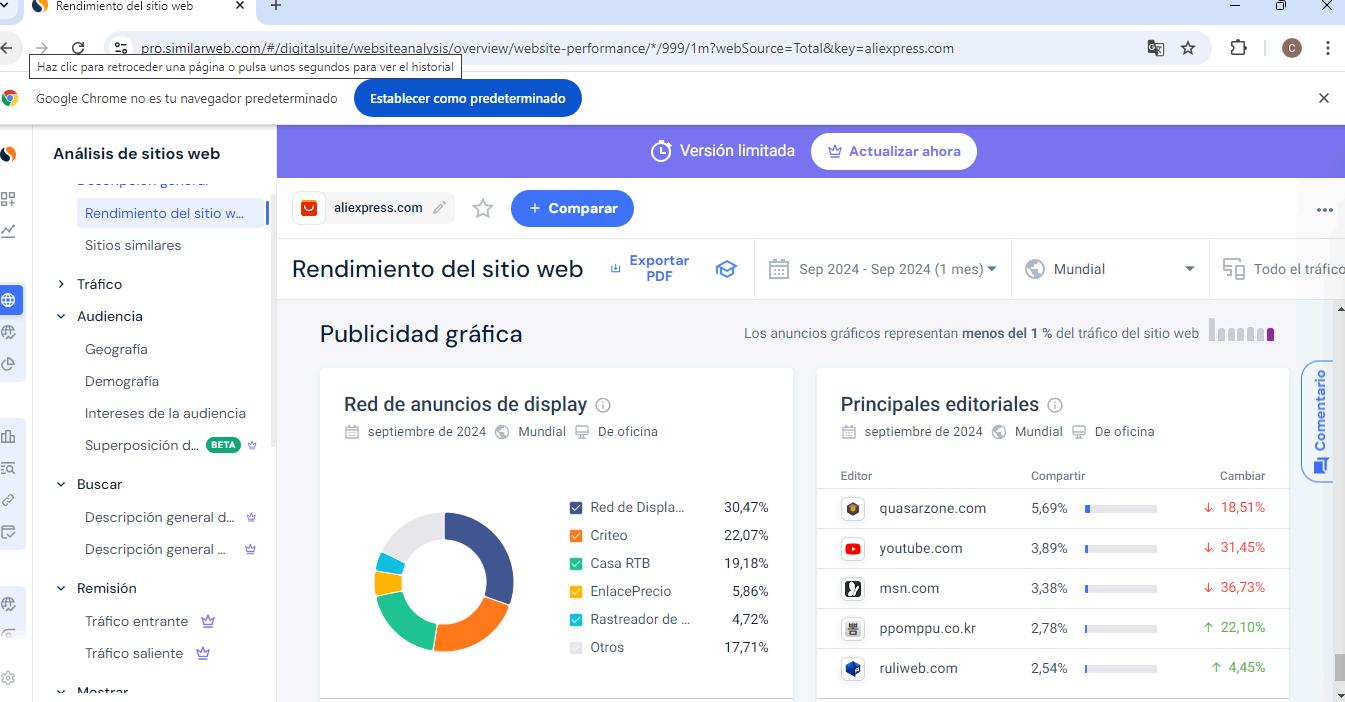Image resolution: width=1345 pixels, height=702 pixels.
Task: Click info icon beside Red de anuncios de display
Action: (603, 405)
